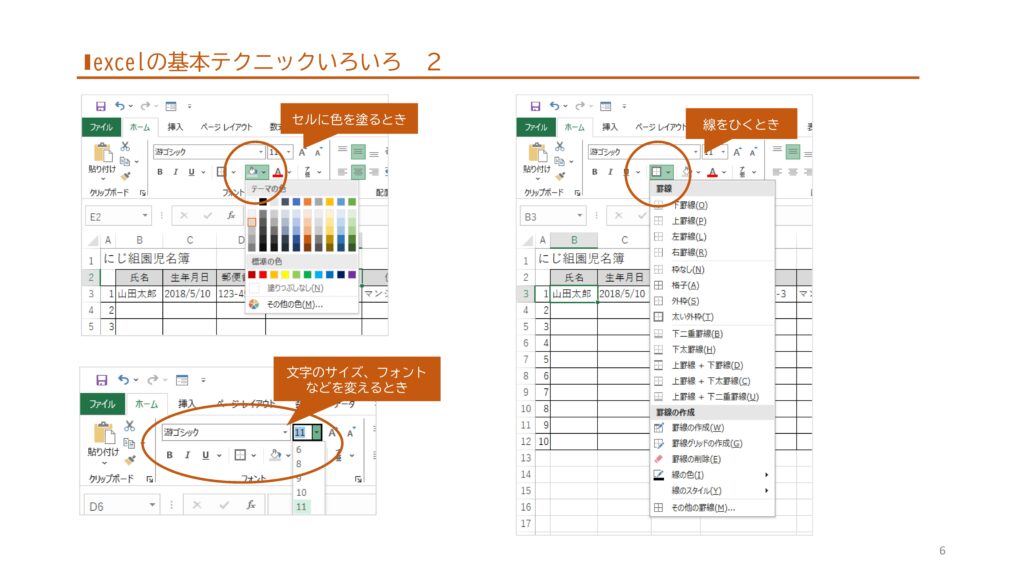The image size is (1024, 576).
Task: Click the borders icon in the right Excel ribbon
Action: tap(657, 172)
